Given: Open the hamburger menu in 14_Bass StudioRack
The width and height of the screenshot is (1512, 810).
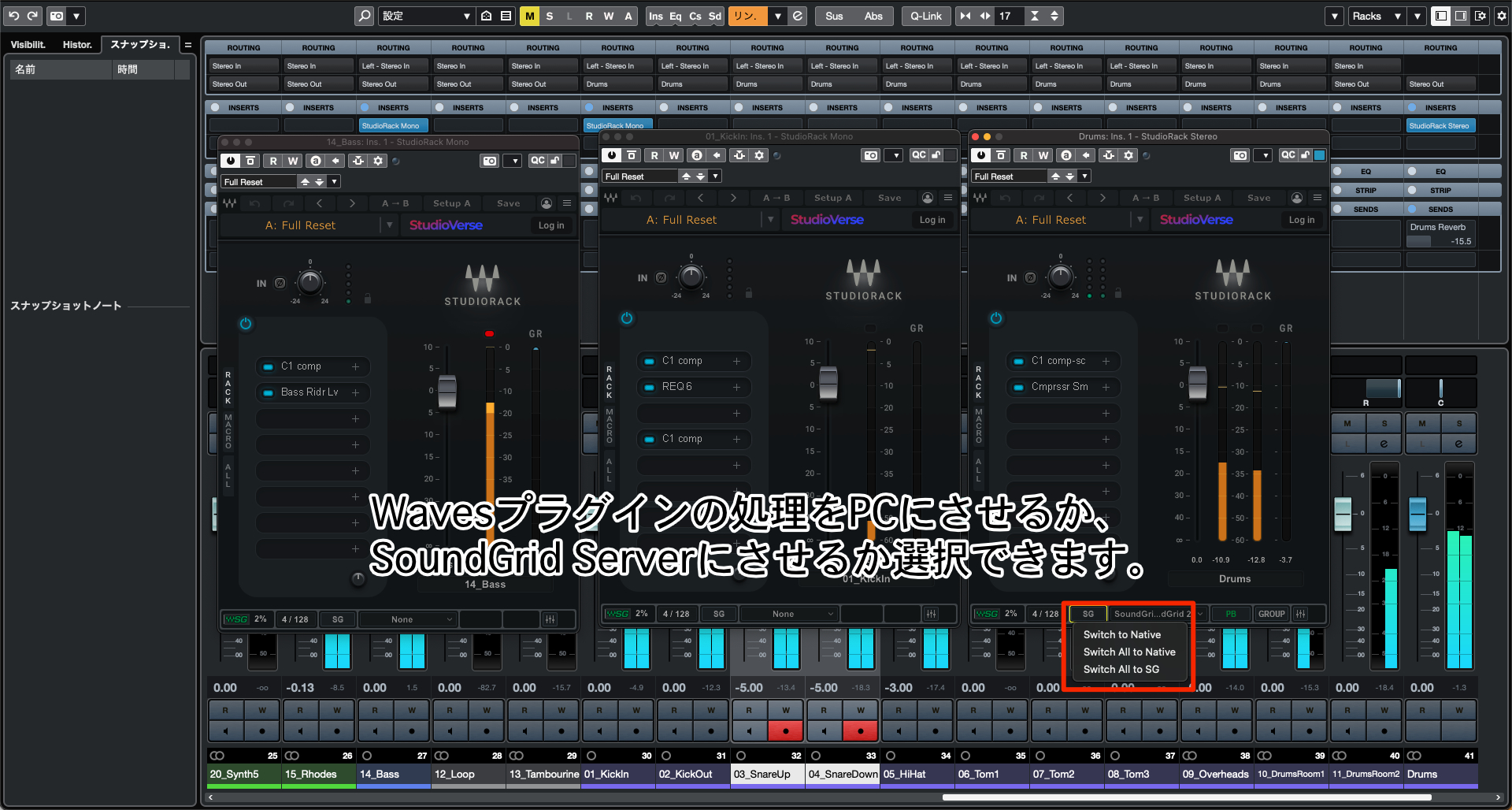Looking at the screenshot, I should 567,202.
